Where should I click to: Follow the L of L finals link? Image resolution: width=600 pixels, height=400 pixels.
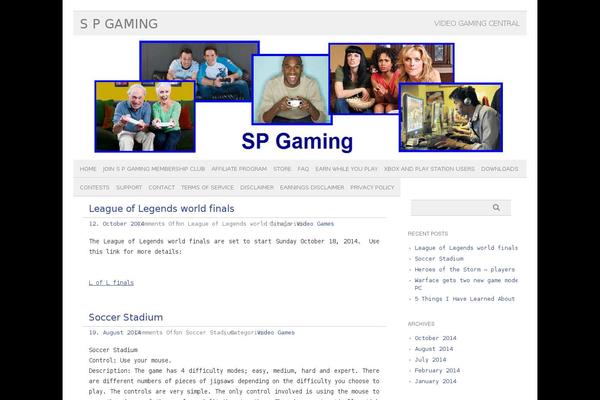coord(111,283)
